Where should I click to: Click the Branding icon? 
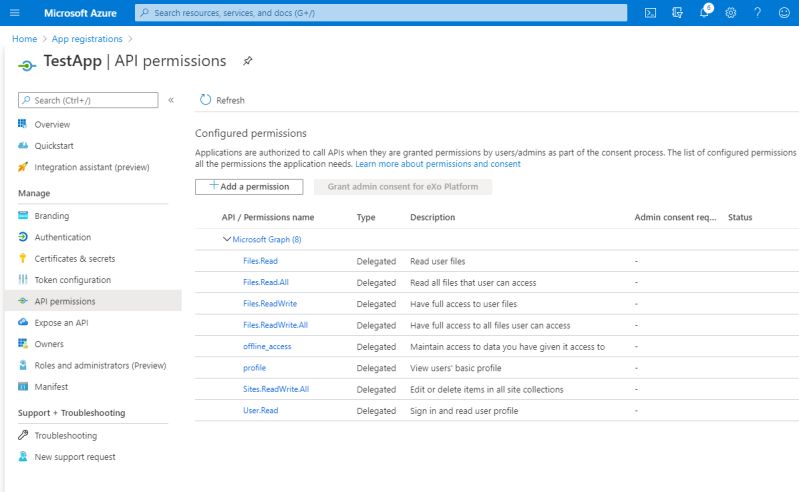tap(23, 215)
